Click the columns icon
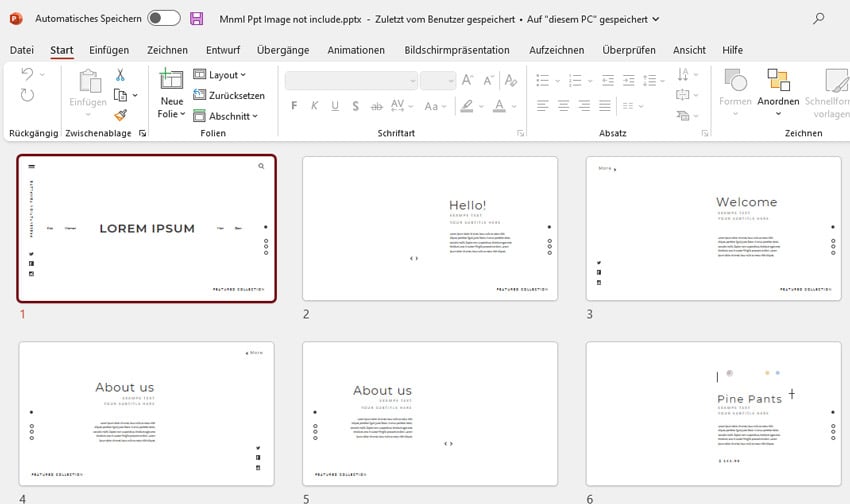The width and height of the screenshot is (850, 504). coord(628,106)
